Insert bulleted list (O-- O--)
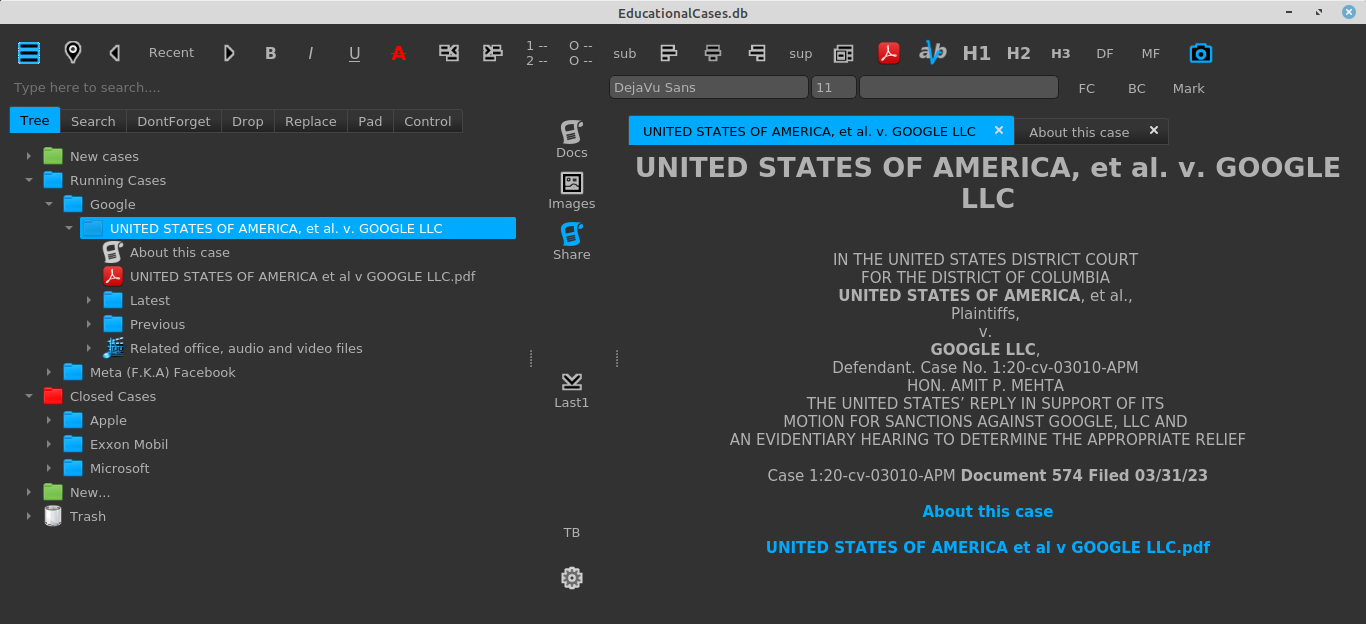The image size is (1366, 624). pos(581,53)
